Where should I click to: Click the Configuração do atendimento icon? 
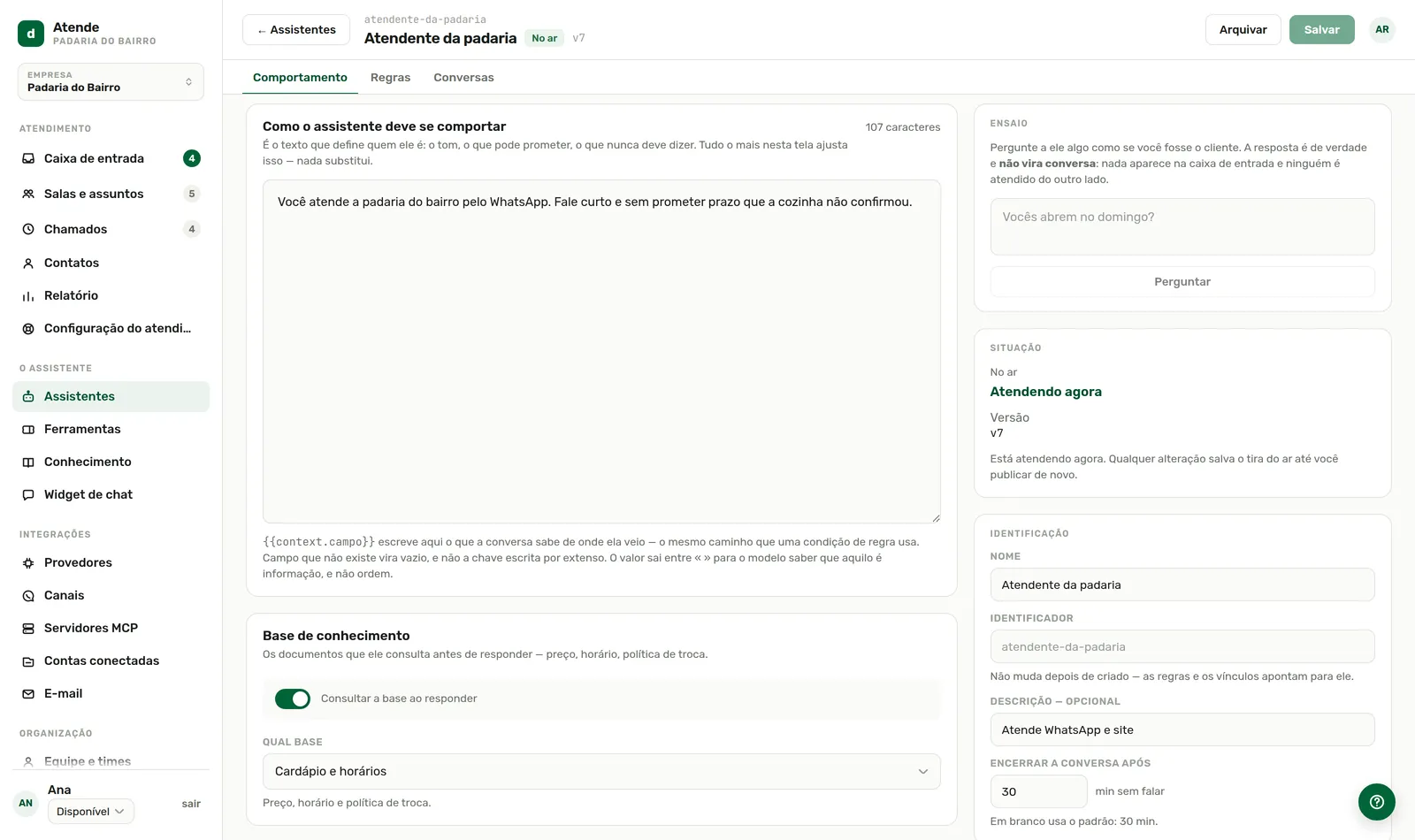coord(28,328)
